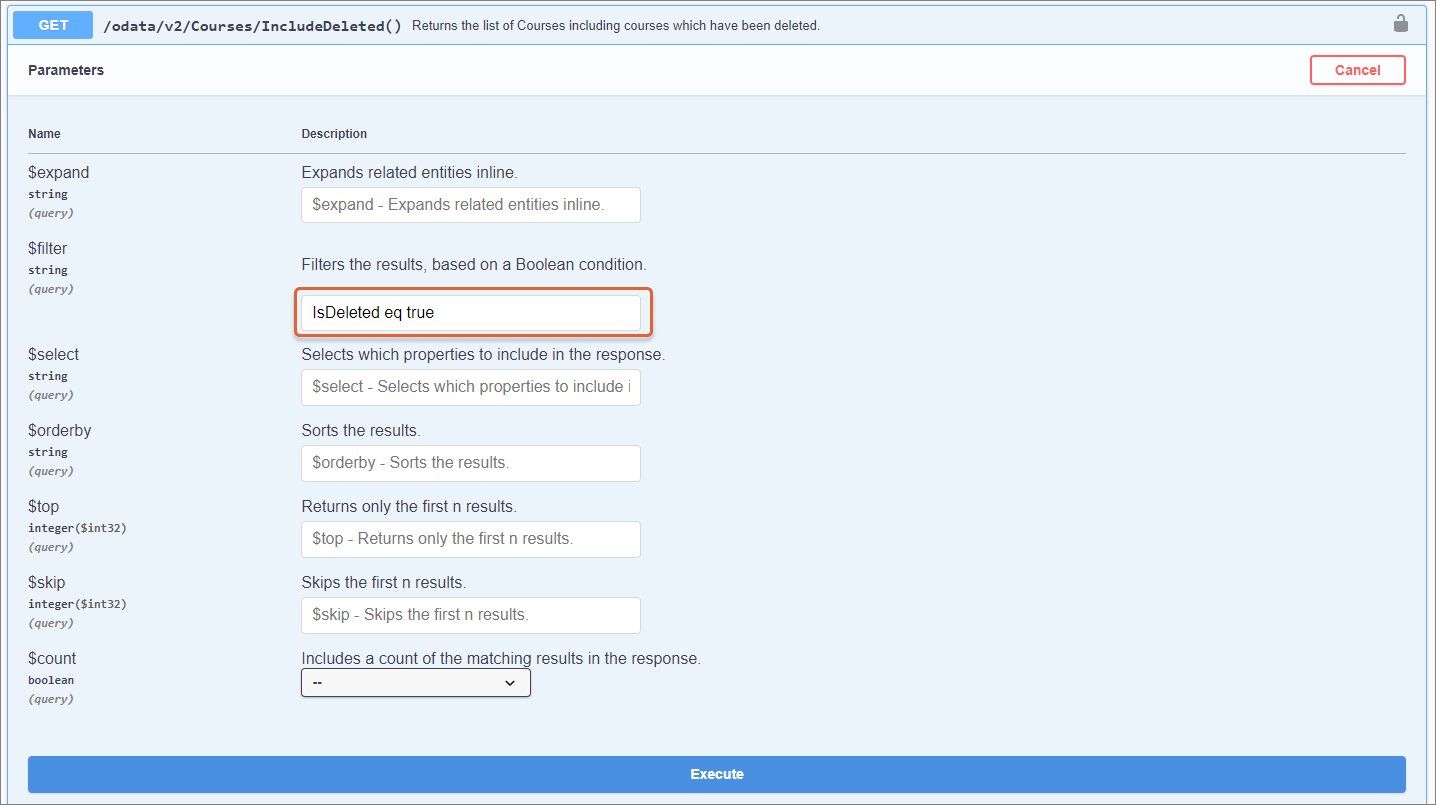Click the $skip input box
1436x805 pixels.
pyautogui.click(x=470, y=615)
